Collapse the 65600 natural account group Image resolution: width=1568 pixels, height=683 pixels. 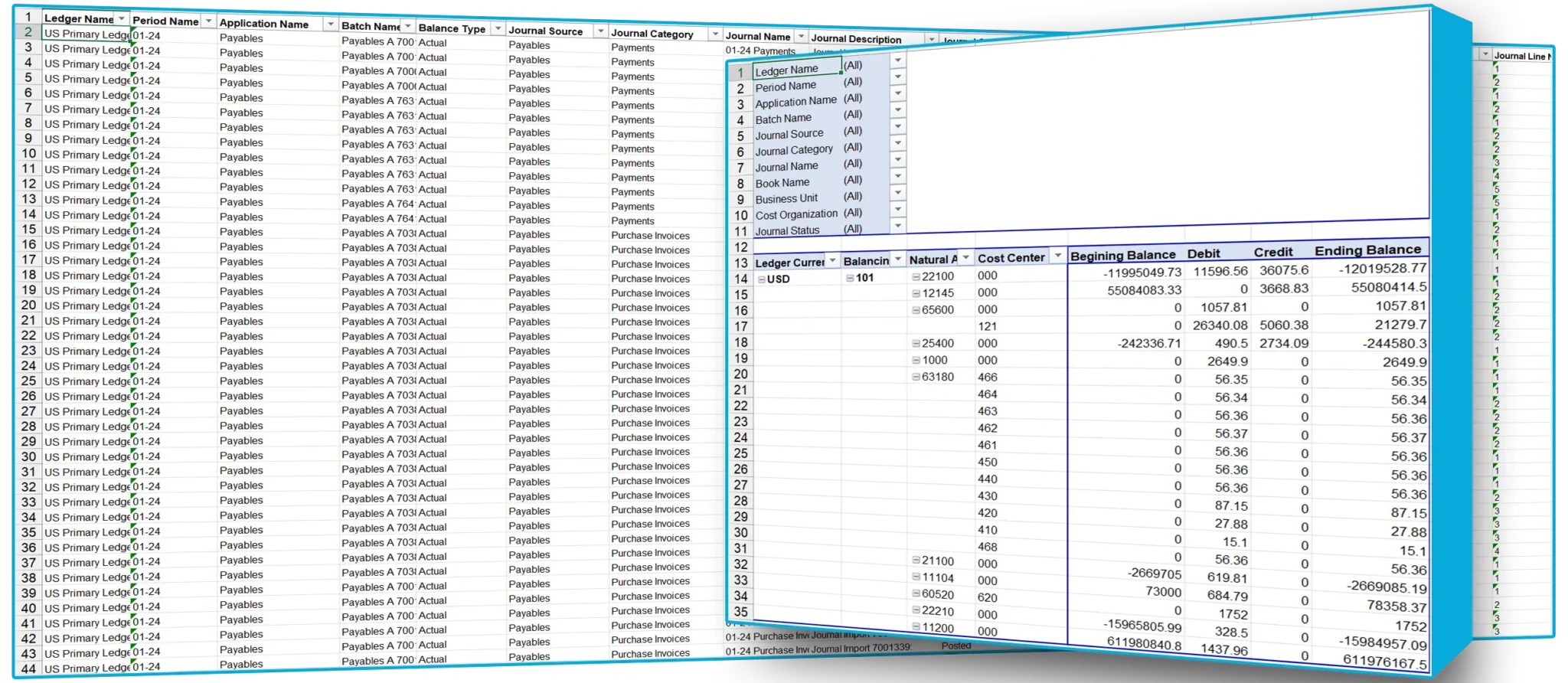(x=916, y=310)
